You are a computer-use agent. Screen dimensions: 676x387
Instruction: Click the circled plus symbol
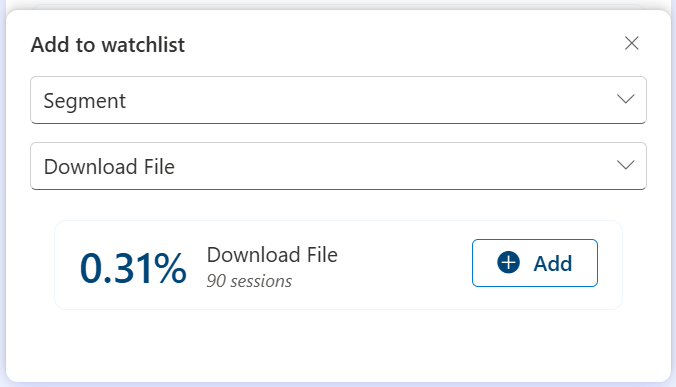[x=508, y=262]
